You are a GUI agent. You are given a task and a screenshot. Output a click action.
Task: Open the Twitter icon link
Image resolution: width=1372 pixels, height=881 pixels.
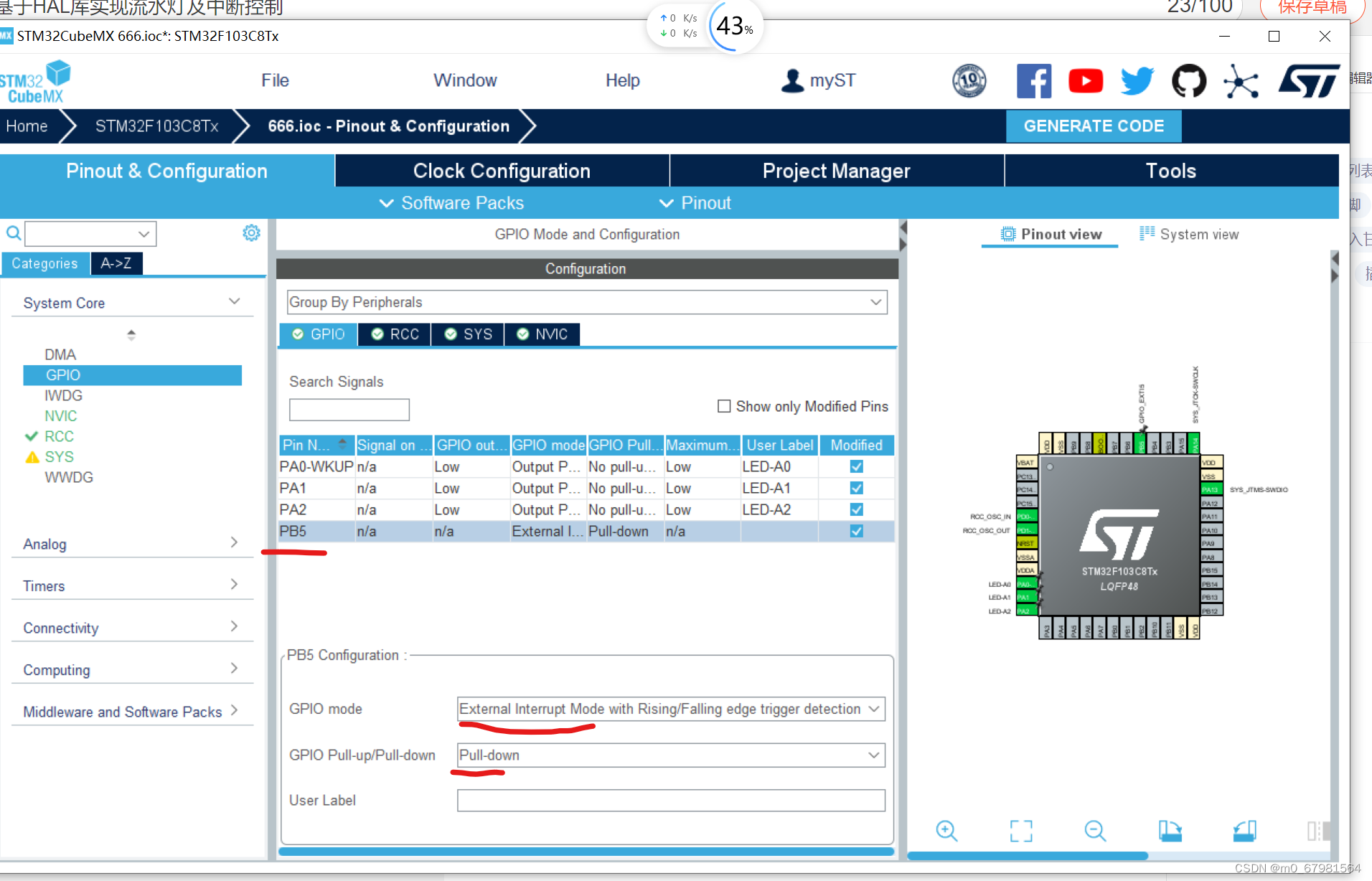[1137, 80]
